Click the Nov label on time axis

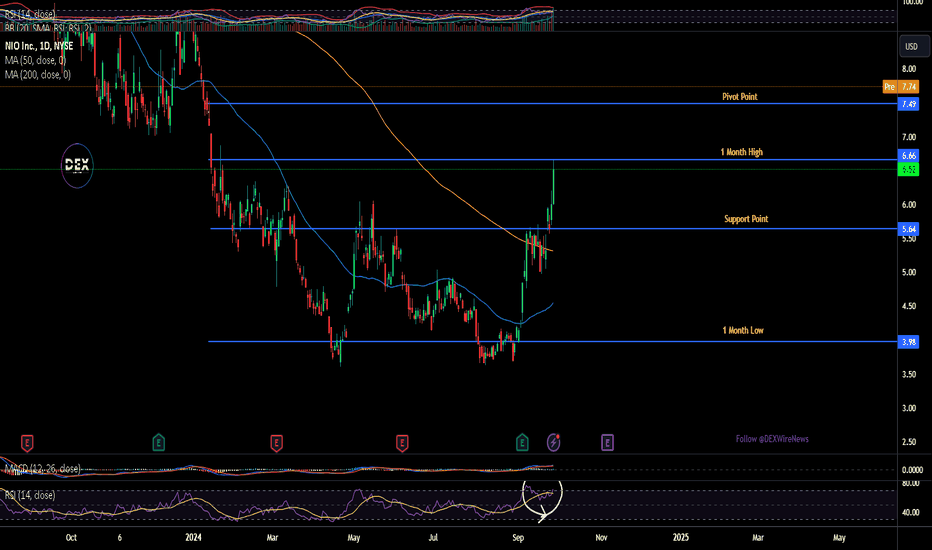pyautogui.click(x=602, y=538)
